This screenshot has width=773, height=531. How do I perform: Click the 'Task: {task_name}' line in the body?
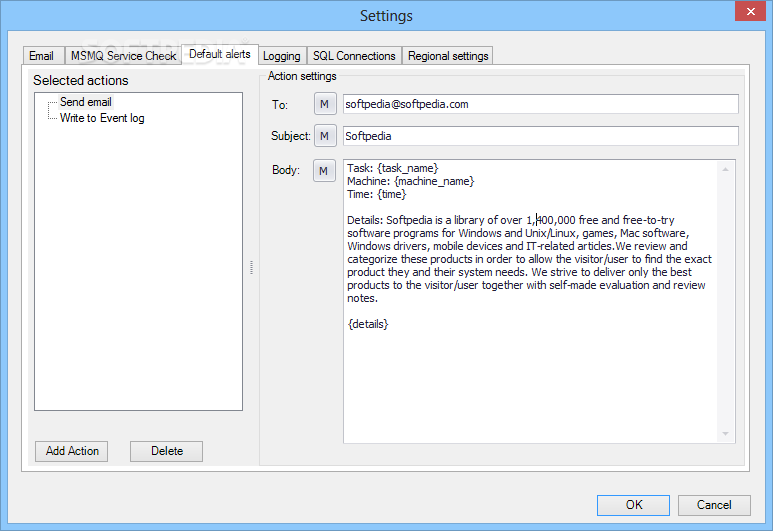[x=392, y=168]
